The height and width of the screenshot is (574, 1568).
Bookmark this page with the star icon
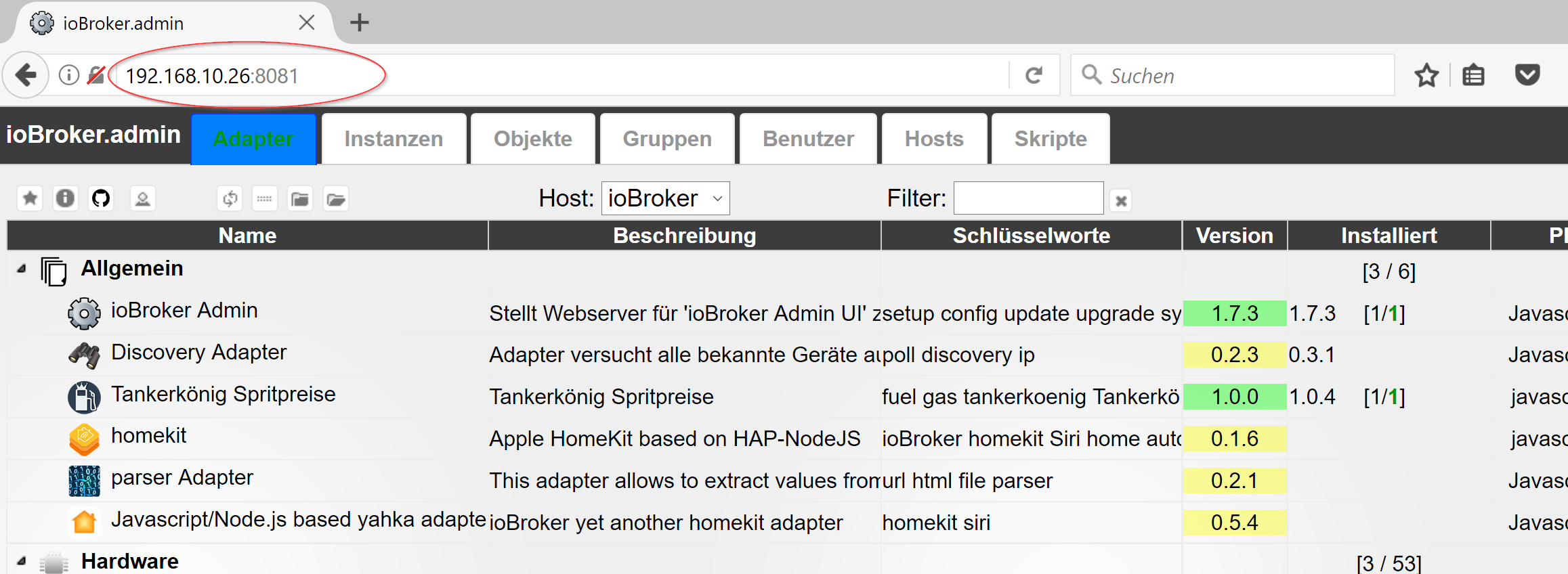(x=1426, y=75)
